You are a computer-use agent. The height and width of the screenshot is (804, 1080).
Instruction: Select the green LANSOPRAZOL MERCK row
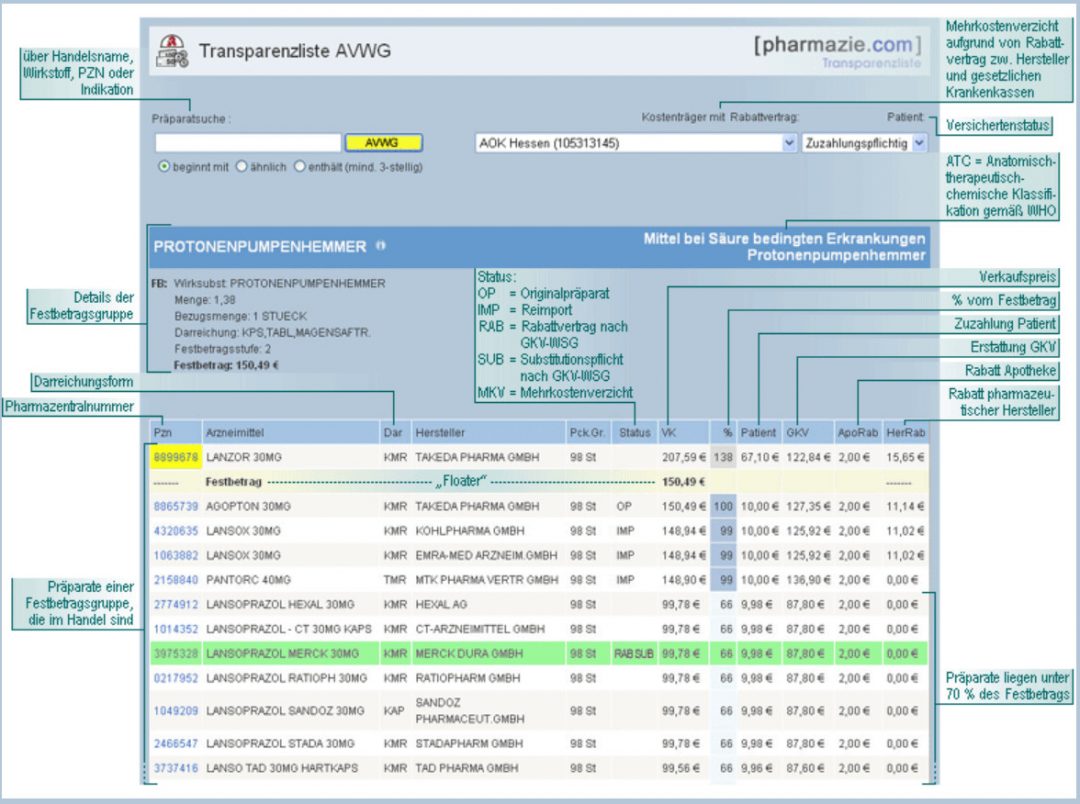pos(450,653)
